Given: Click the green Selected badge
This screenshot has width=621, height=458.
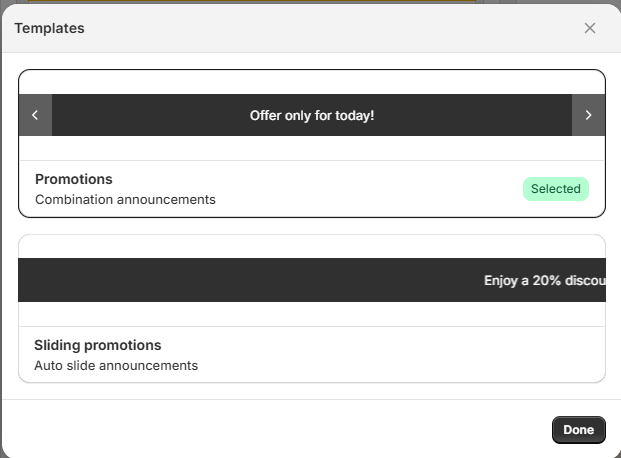Looking at the screenshot, I should (x=556, y=189).
